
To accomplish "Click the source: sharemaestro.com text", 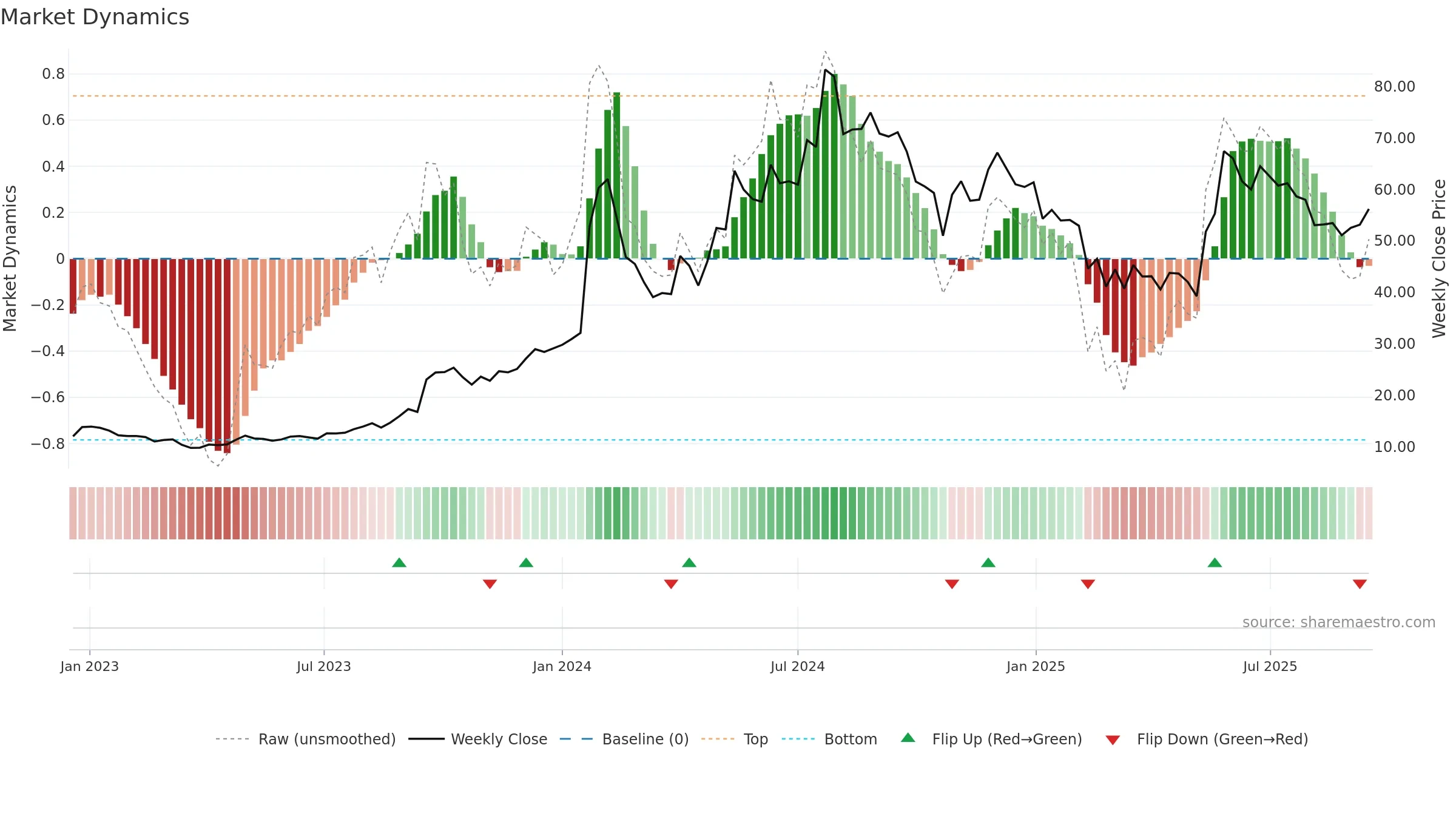I will click(1339, 622).
